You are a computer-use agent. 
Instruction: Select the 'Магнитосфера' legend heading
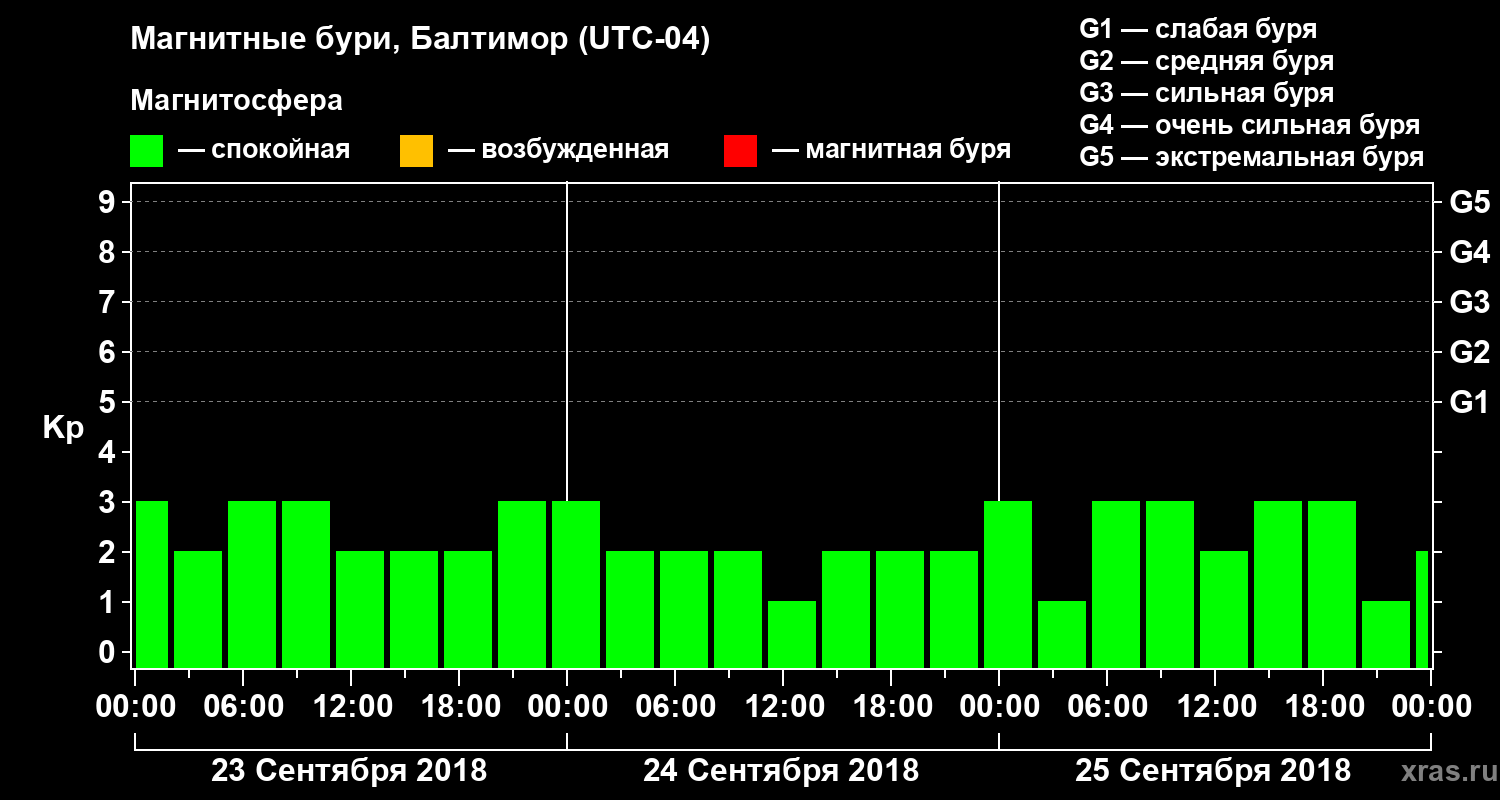coord(236,102)
